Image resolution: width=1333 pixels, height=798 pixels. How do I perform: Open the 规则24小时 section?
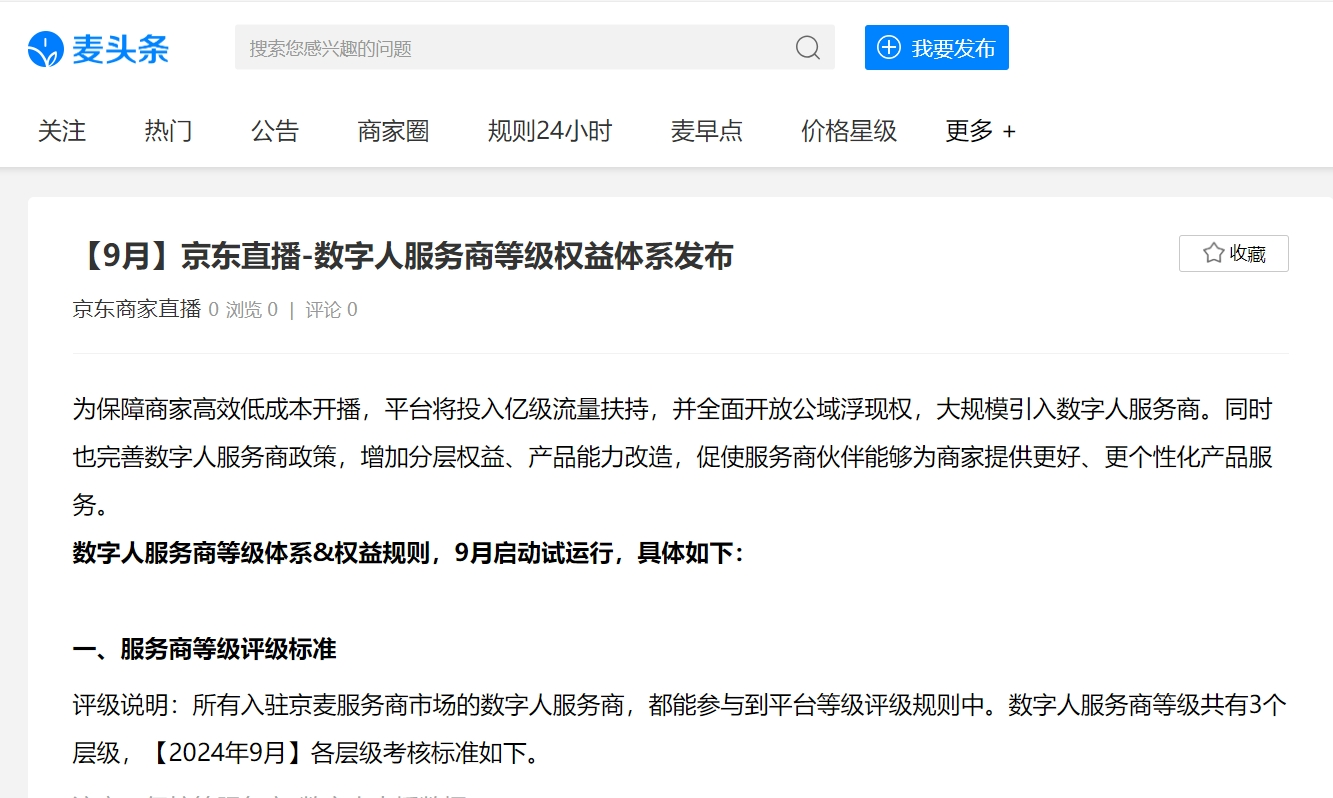[549, 131]
